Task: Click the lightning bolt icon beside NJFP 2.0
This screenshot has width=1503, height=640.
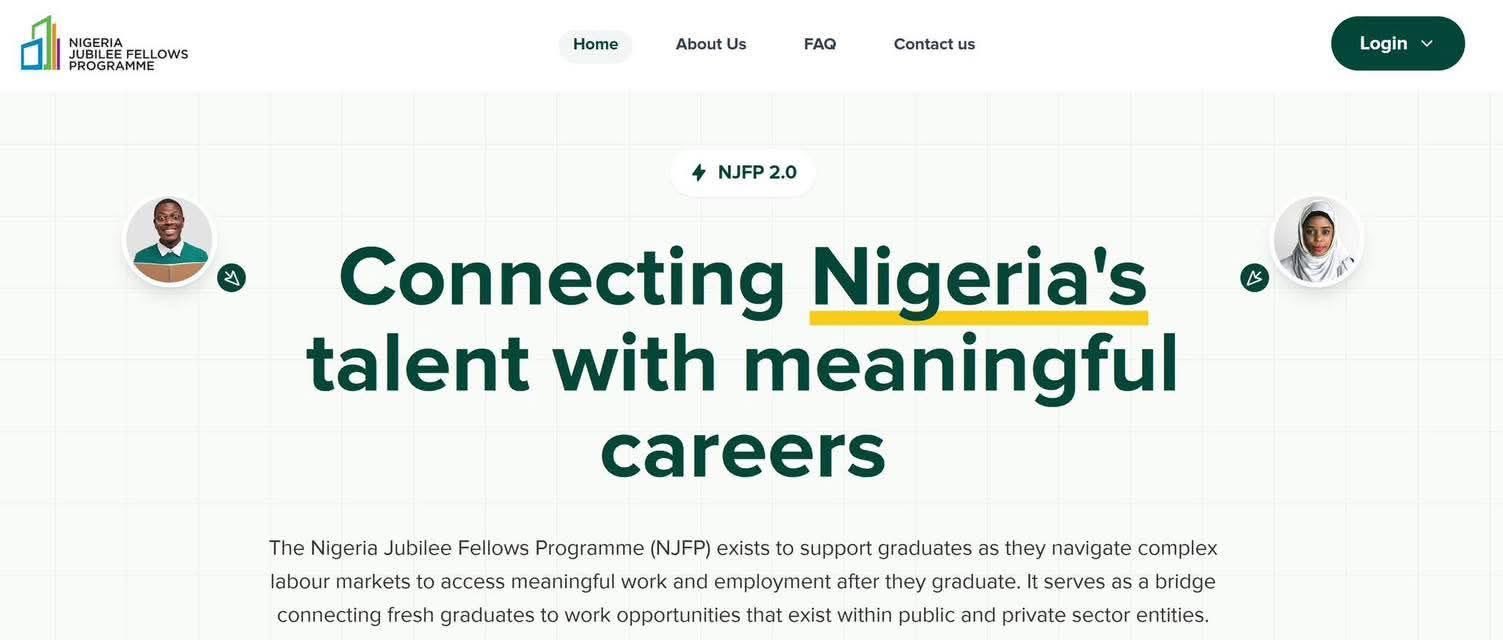Action: (699, 173)
